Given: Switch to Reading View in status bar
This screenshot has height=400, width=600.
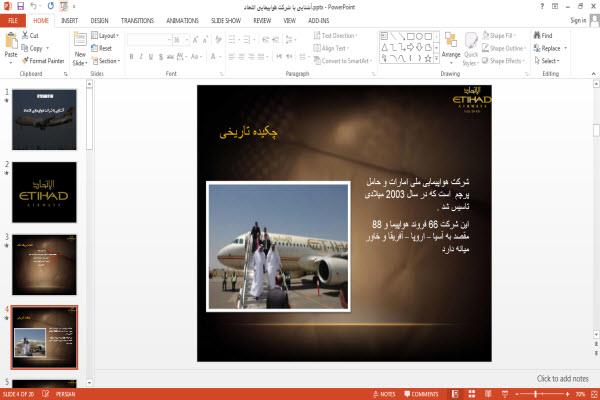Looking at the screenshot, I should 488,394.
